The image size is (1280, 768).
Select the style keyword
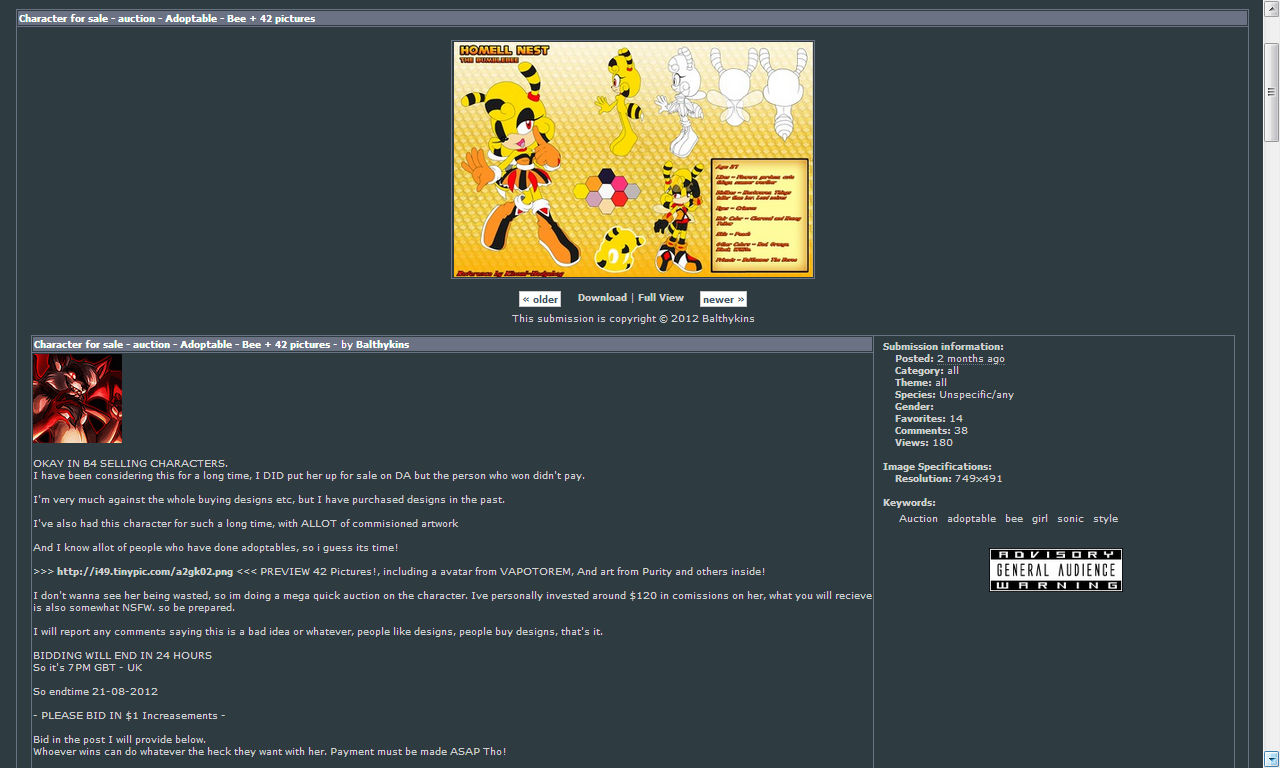[x=1105, y=519]
